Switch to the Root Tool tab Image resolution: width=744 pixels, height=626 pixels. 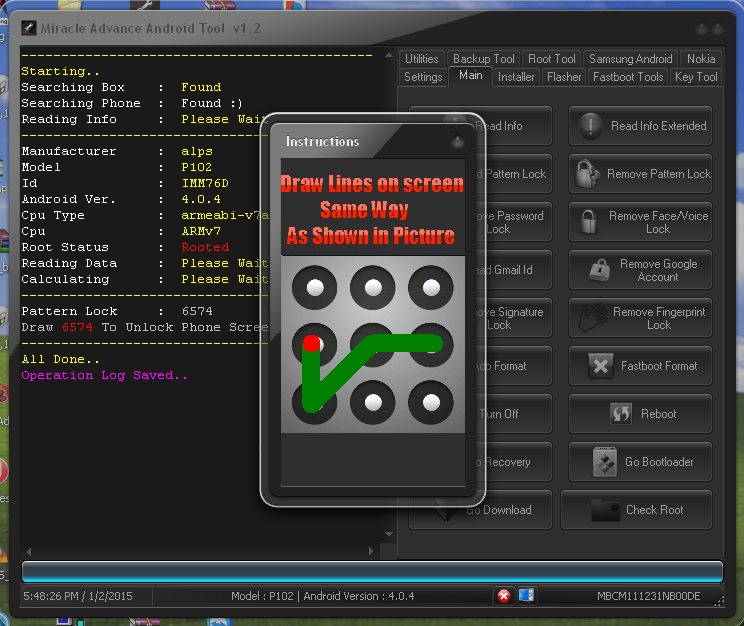pos(552,59)
